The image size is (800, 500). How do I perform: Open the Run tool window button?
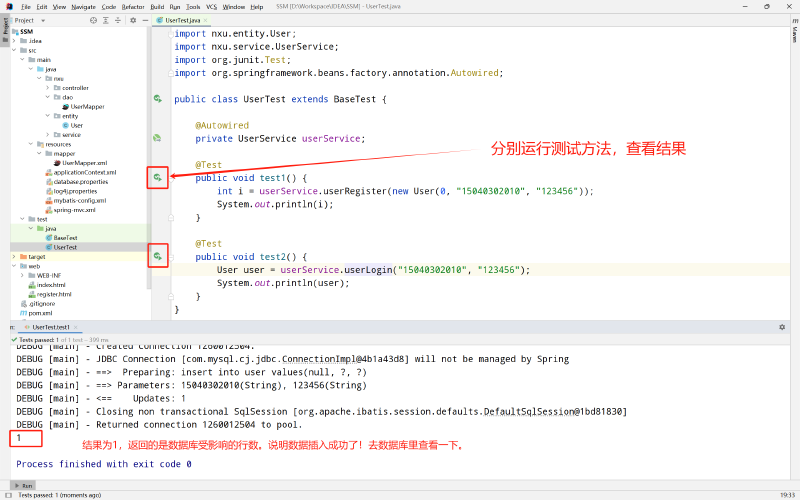(23, 486)
